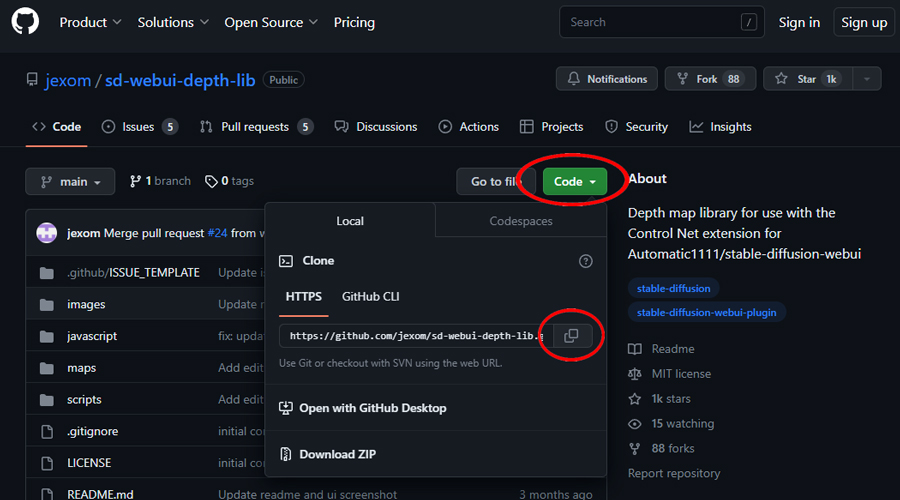Click the Notifications button
Screen dimensions: 900x500
coord(607,79)
